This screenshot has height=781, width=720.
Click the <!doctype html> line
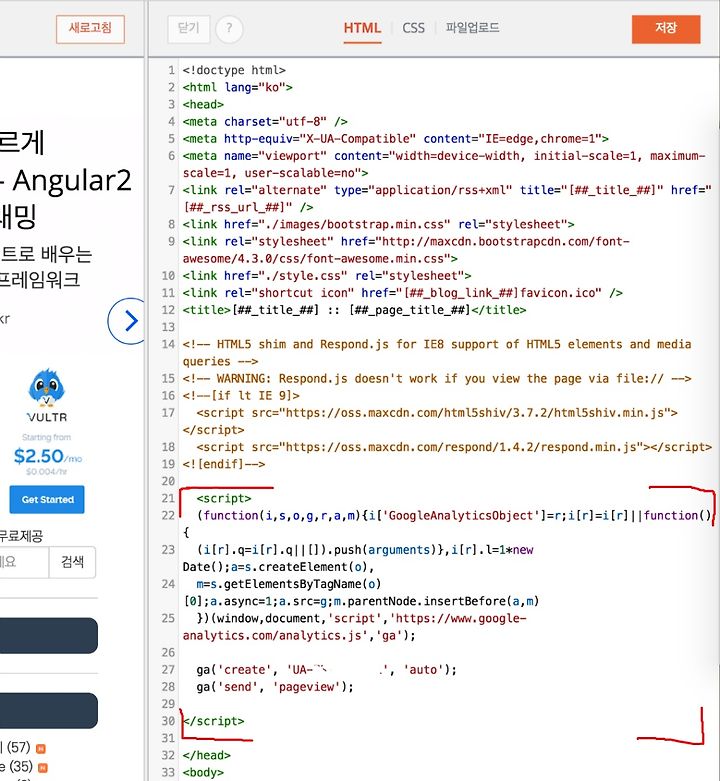pyautogui.click(x=234, y=70)
